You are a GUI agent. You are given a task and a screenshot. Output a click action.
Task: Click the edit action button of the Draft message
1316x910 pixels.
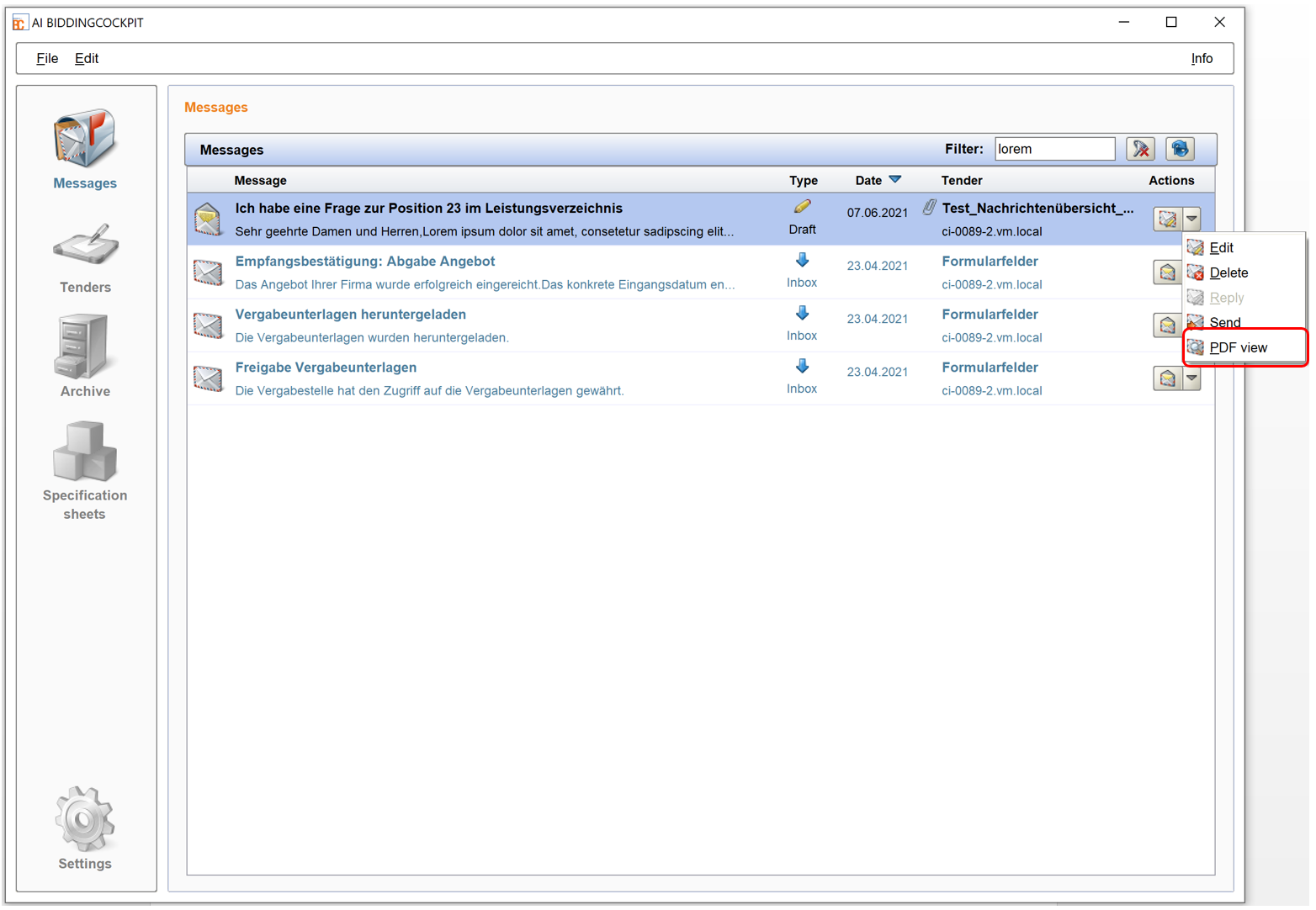click(x=1167, y=220)
